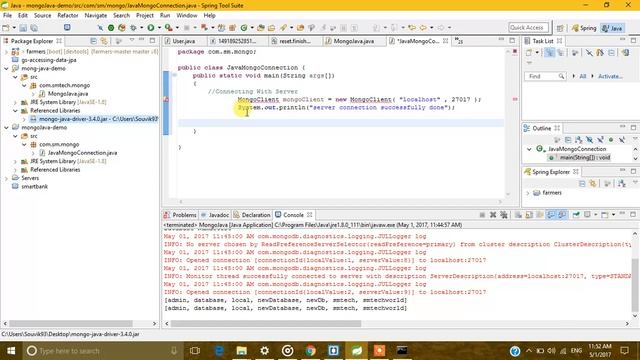
Task: Collapse all in Package Explorer
Action: 93,41
